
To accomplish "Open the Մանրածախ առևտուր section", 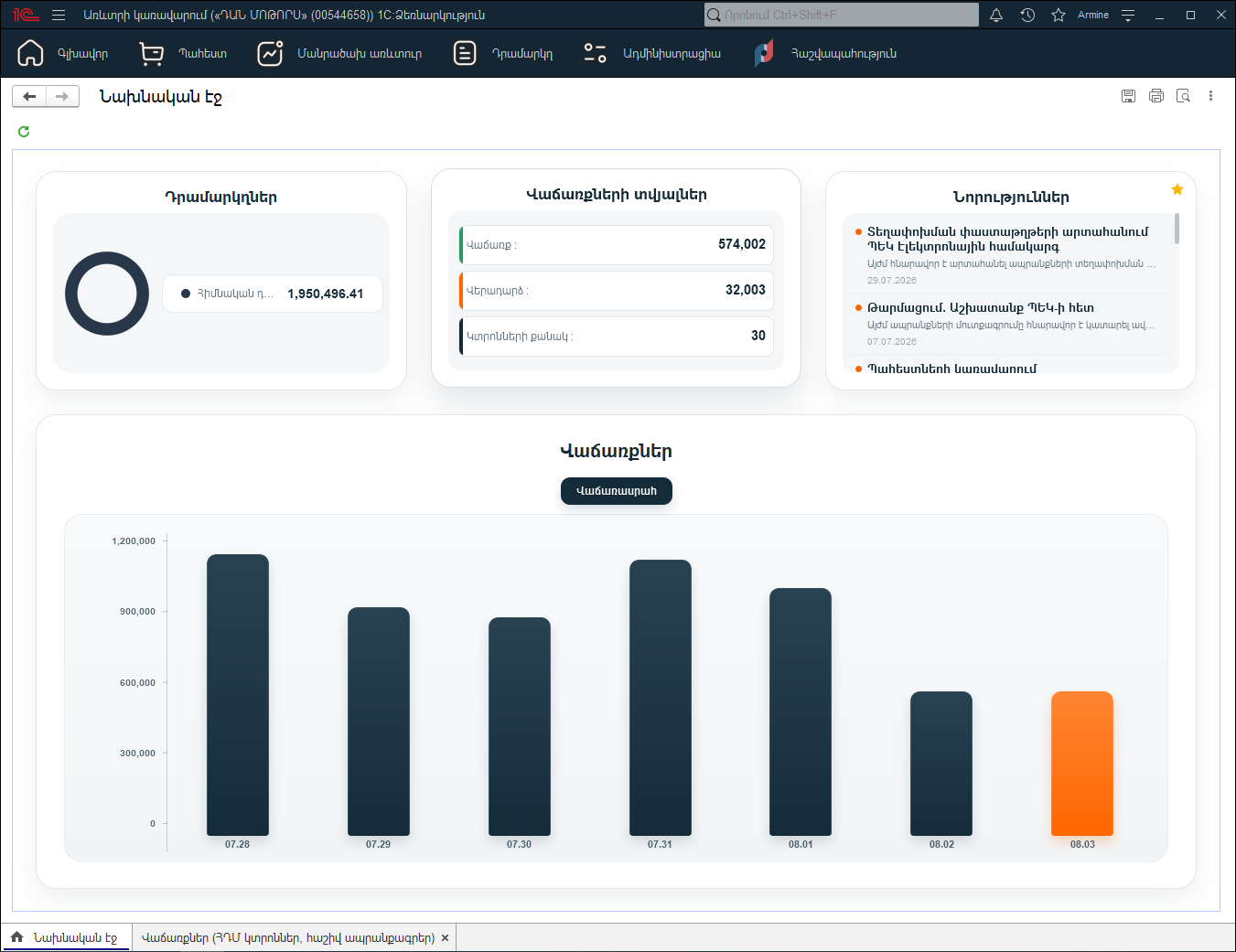I will [339, 53].
